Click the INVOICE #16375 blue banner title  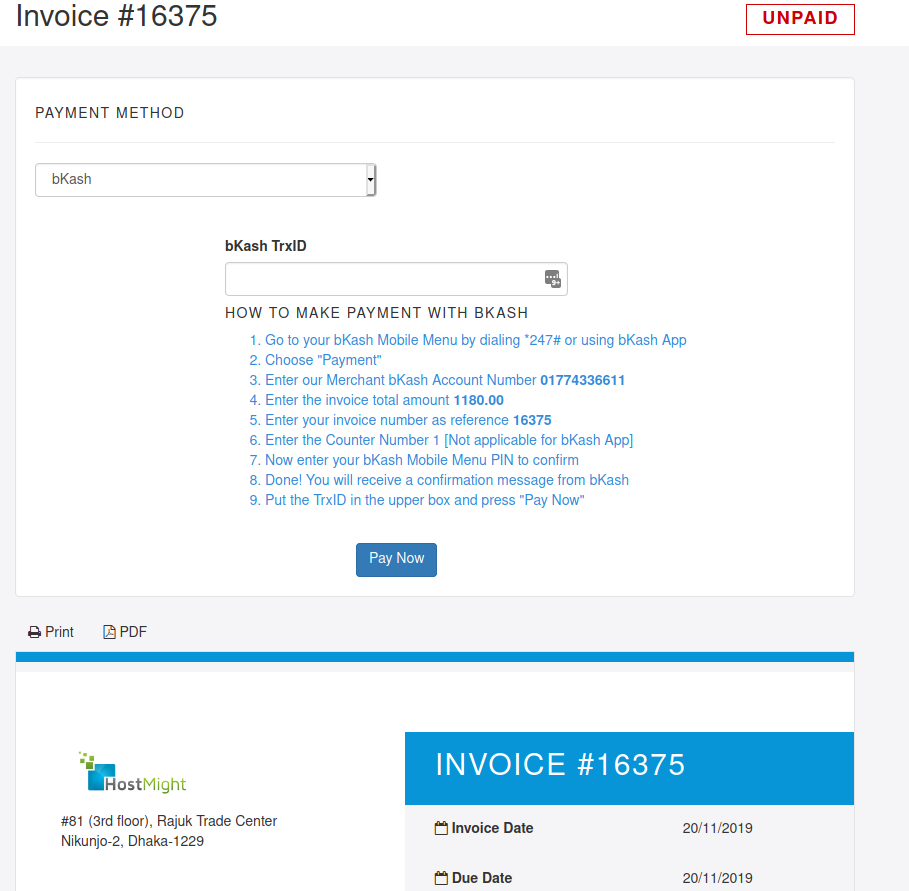pos(560,765)
